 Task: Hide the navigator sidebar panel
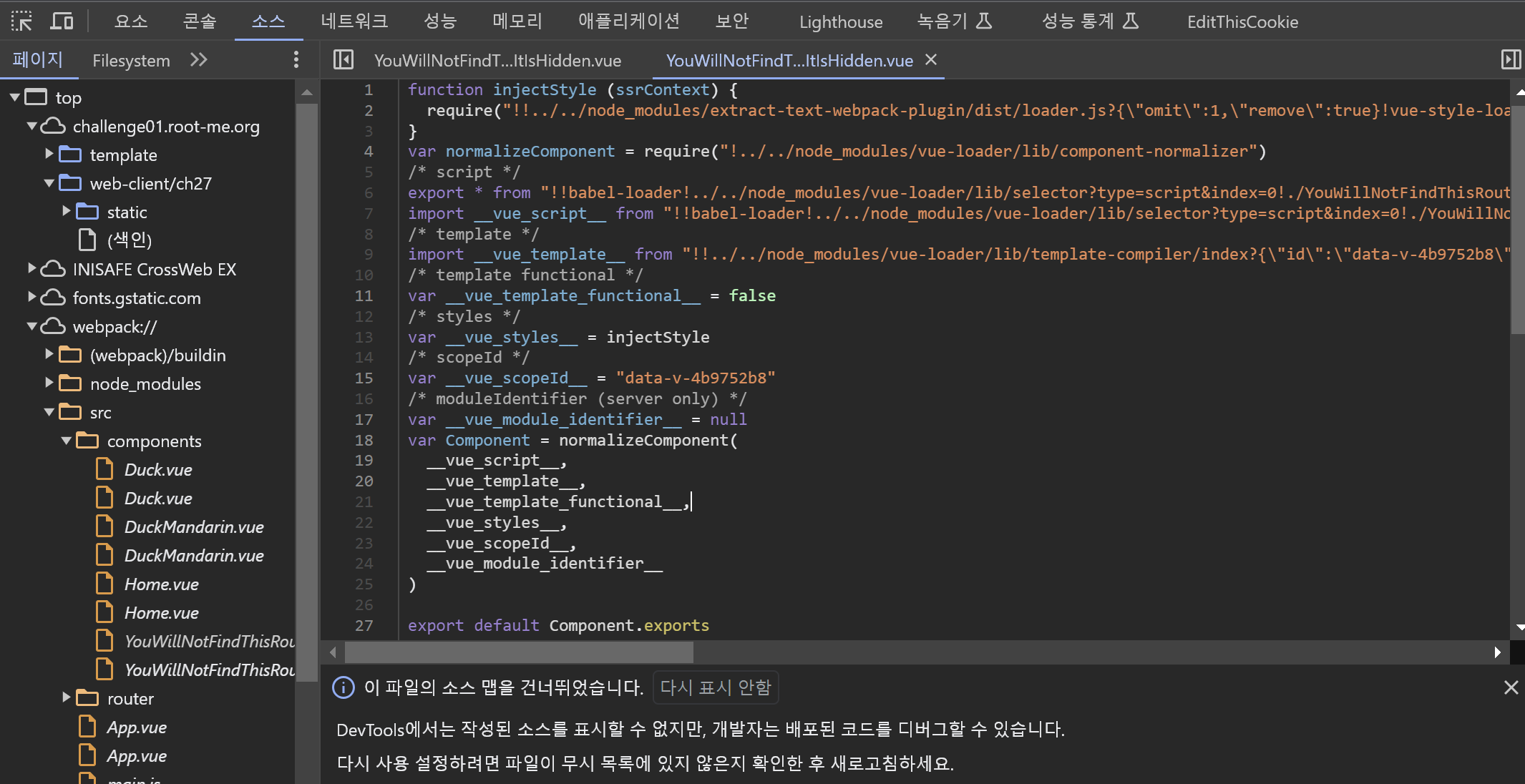click(x=344, y=60)
